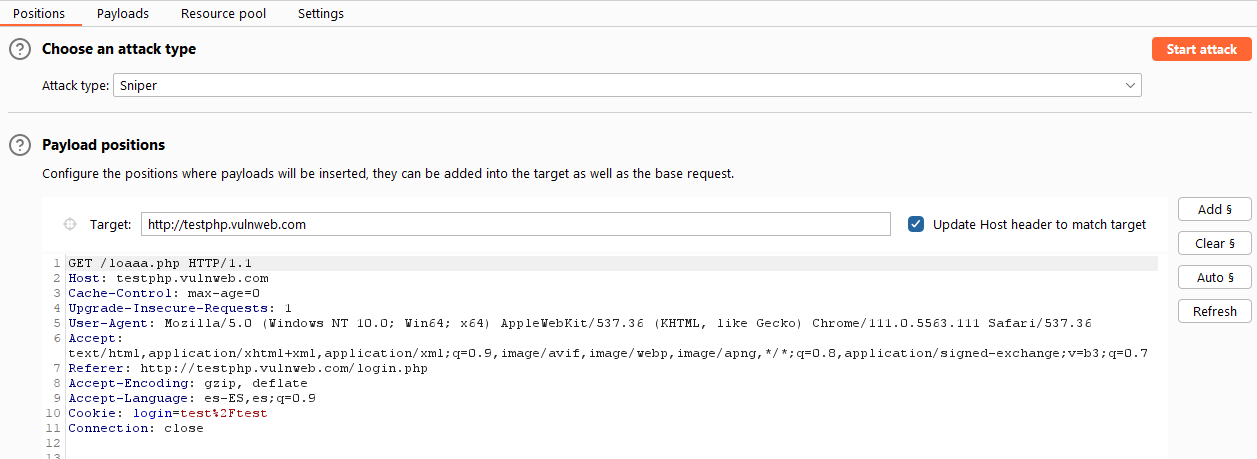Auto-place markers with Auto § button
This screenshot has width=1257, height=459.
click(1215, 277)
